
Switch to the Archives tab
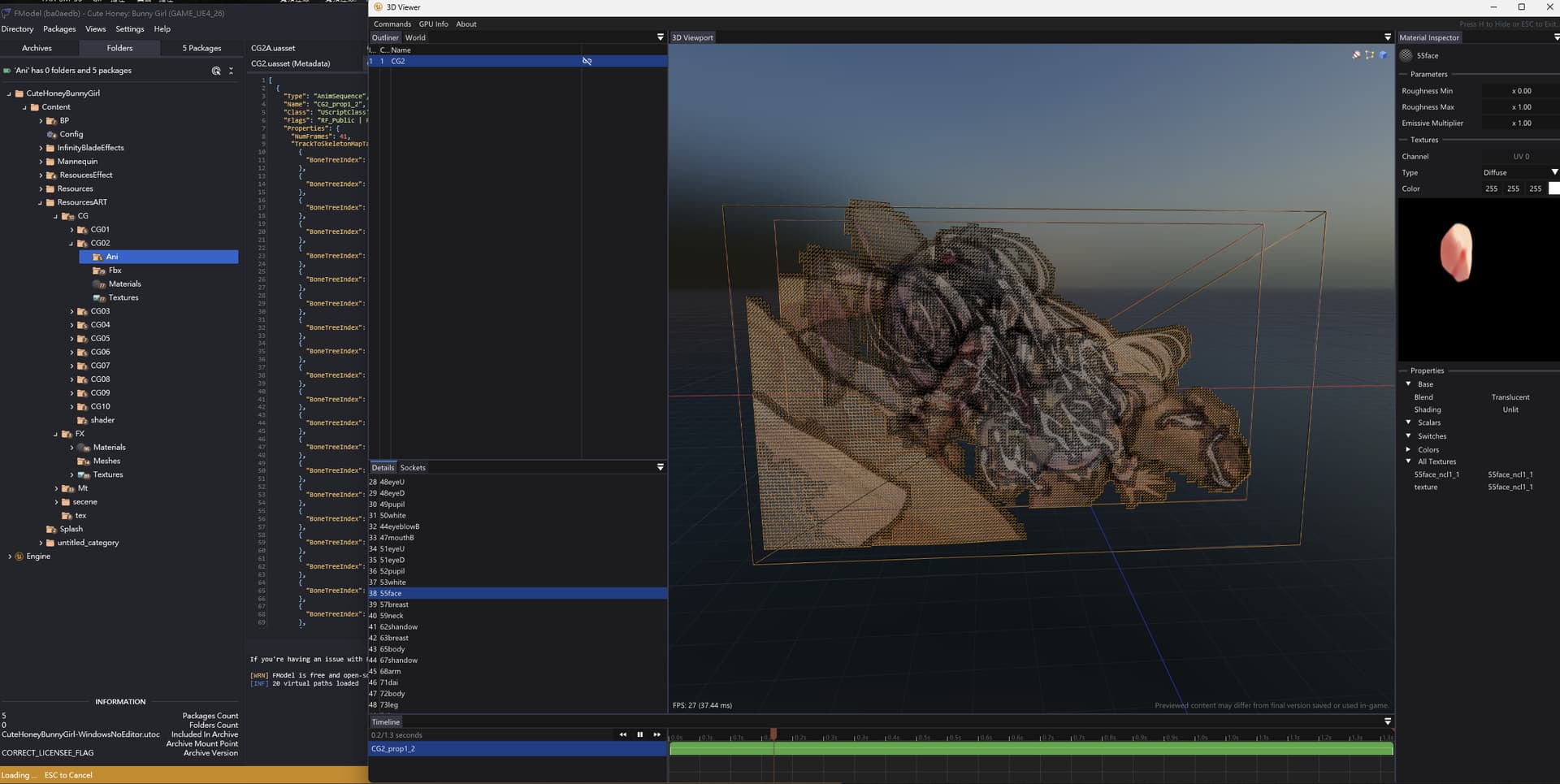(x=37, y=48)
